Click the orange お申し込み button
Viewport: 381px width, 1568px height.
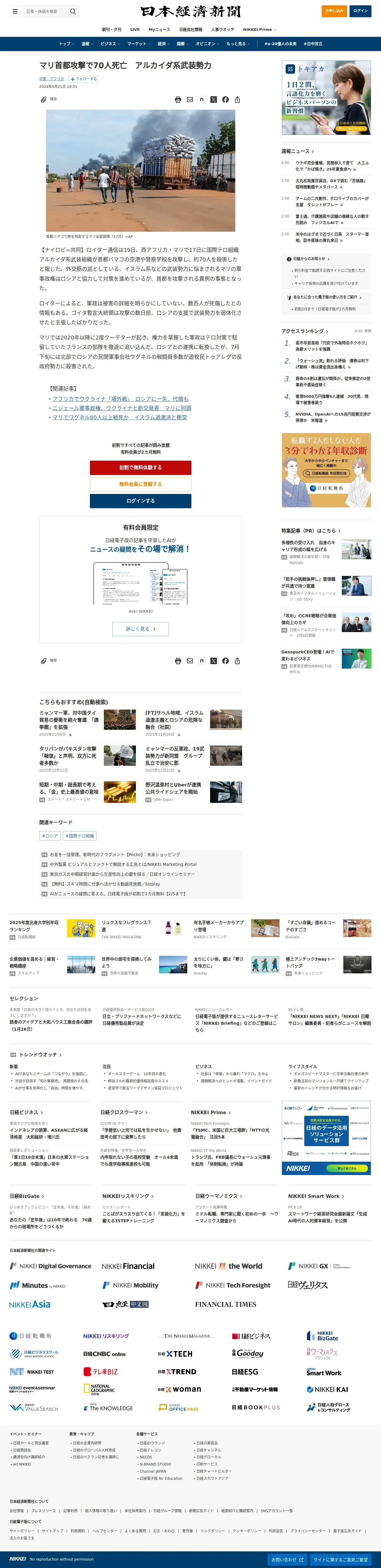(334, 11)
